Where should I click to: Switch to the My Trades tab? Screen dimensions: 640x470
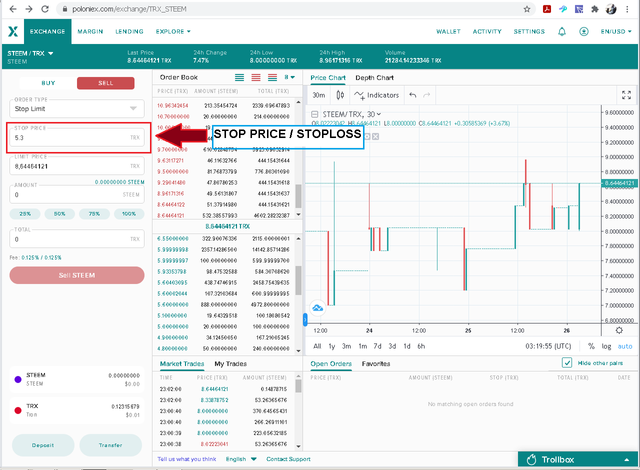(231, 364)
